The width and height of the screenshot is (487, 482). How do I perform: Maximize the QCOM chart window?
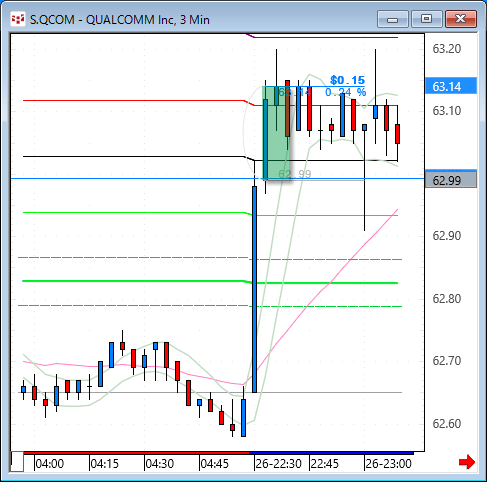coord(426,19)
